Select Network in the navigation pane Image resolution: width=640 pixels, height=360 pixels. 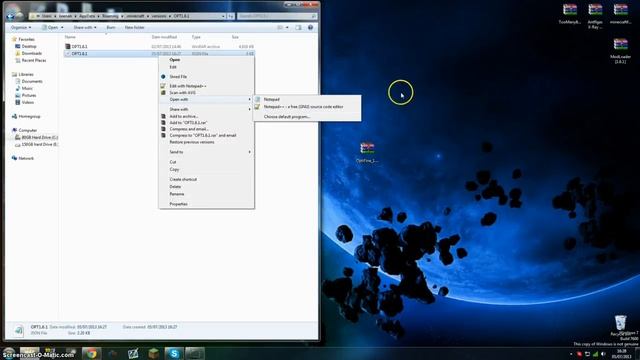coord(26,158)
